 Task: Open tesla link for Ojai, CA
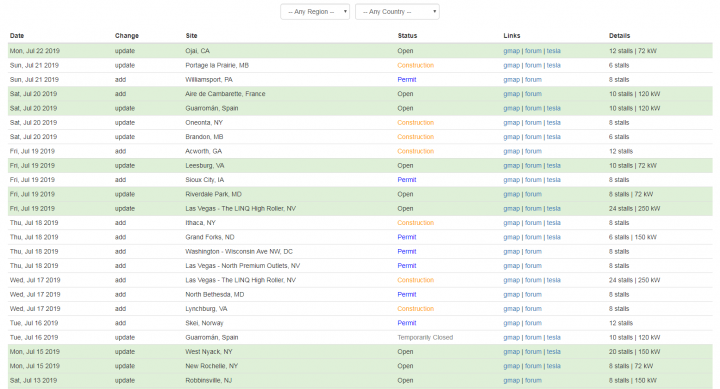(x=553, y=51)
